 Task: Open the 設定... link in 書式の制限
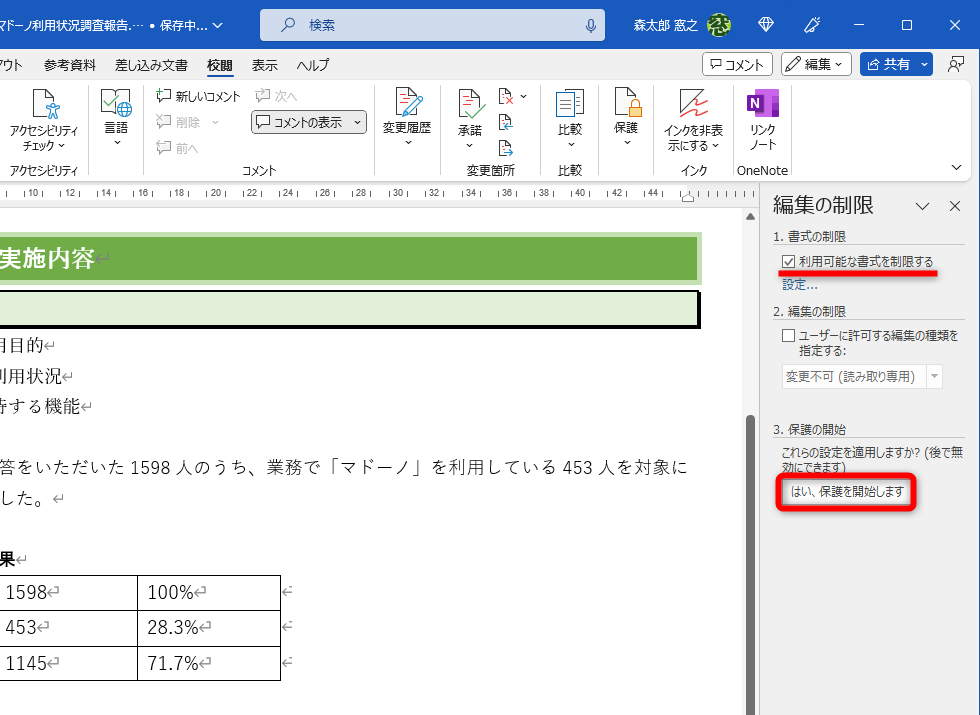pyautogui.click(x=800, y=284)
